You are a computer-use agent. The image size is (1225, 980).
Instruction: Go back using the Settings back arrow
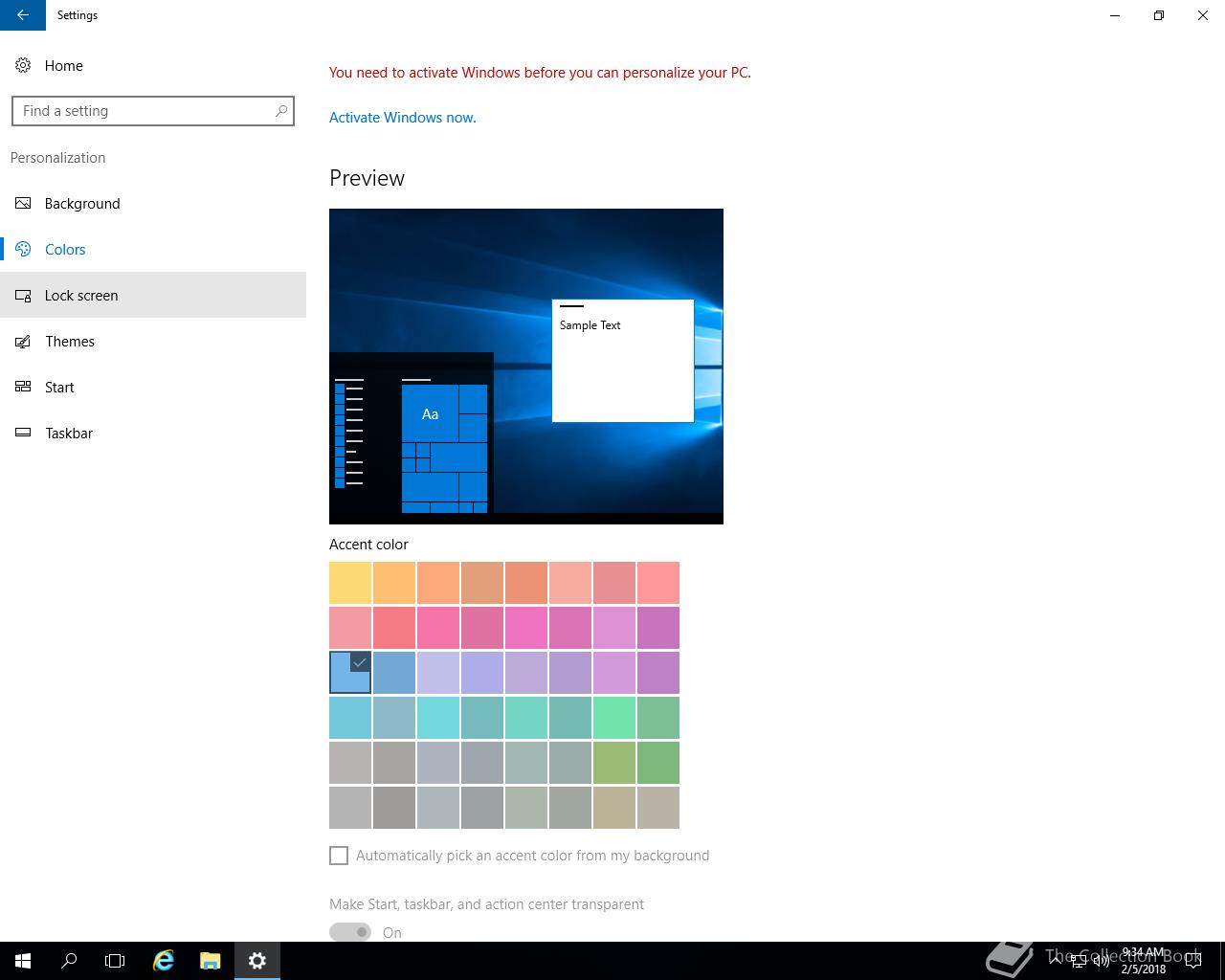pos(23,15)
